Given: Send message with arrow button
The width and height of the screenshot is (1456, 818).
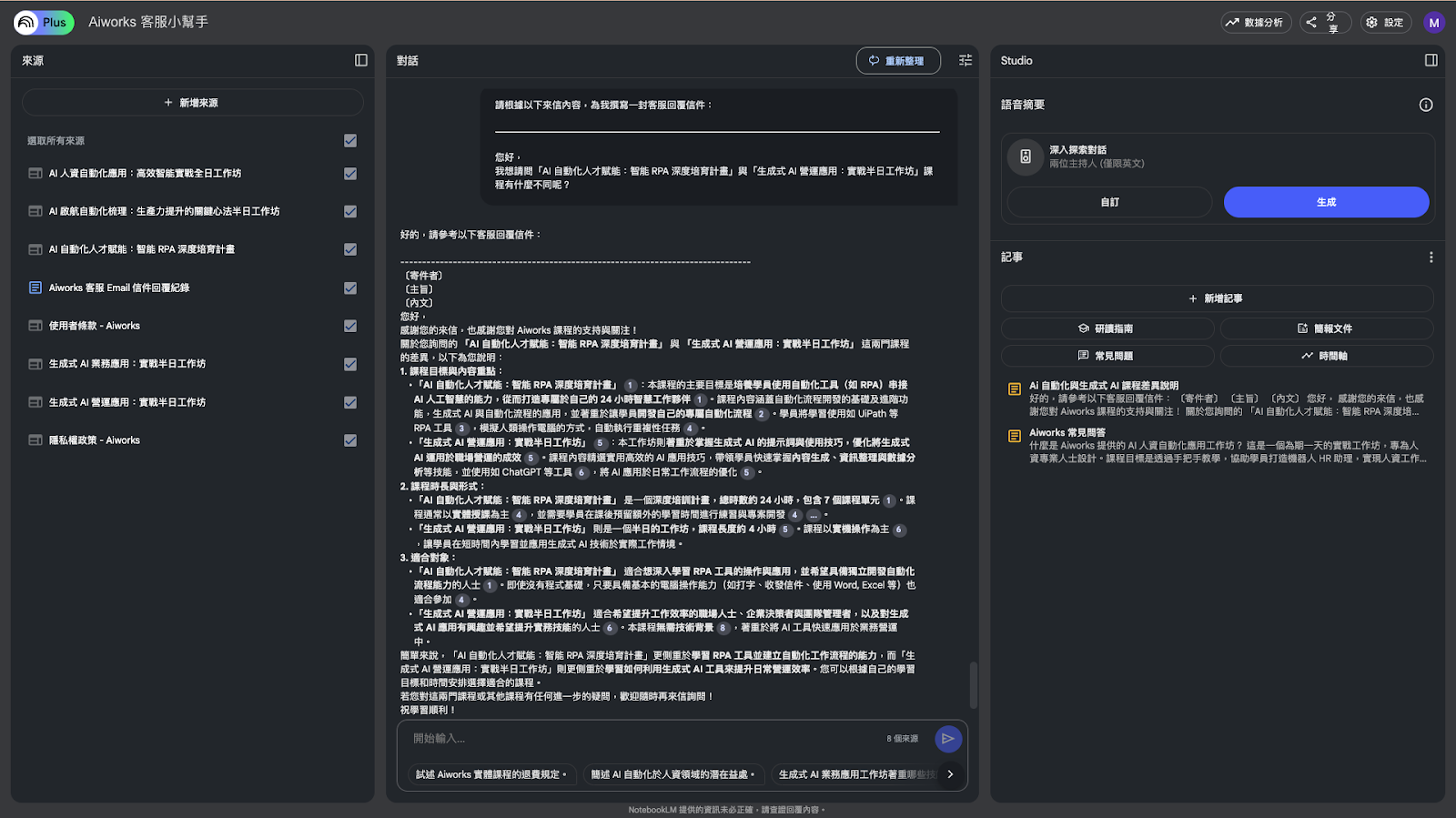Looking at the screenshot, I should point(948,739).
